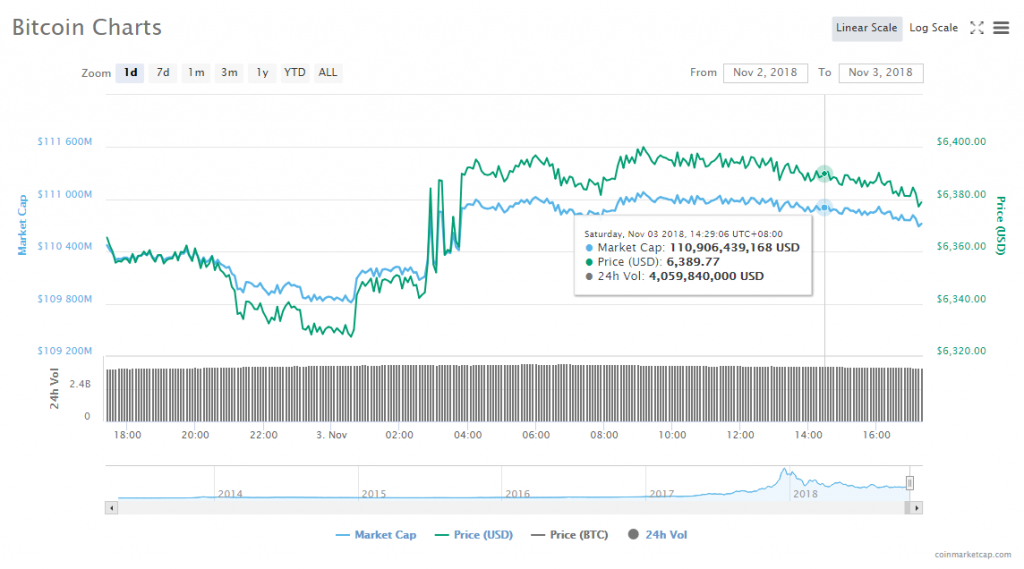The height and width of the screenshot is (569, 1024).
Task: Open the hamburger chart menu
Action: (x=1001, y=28)
